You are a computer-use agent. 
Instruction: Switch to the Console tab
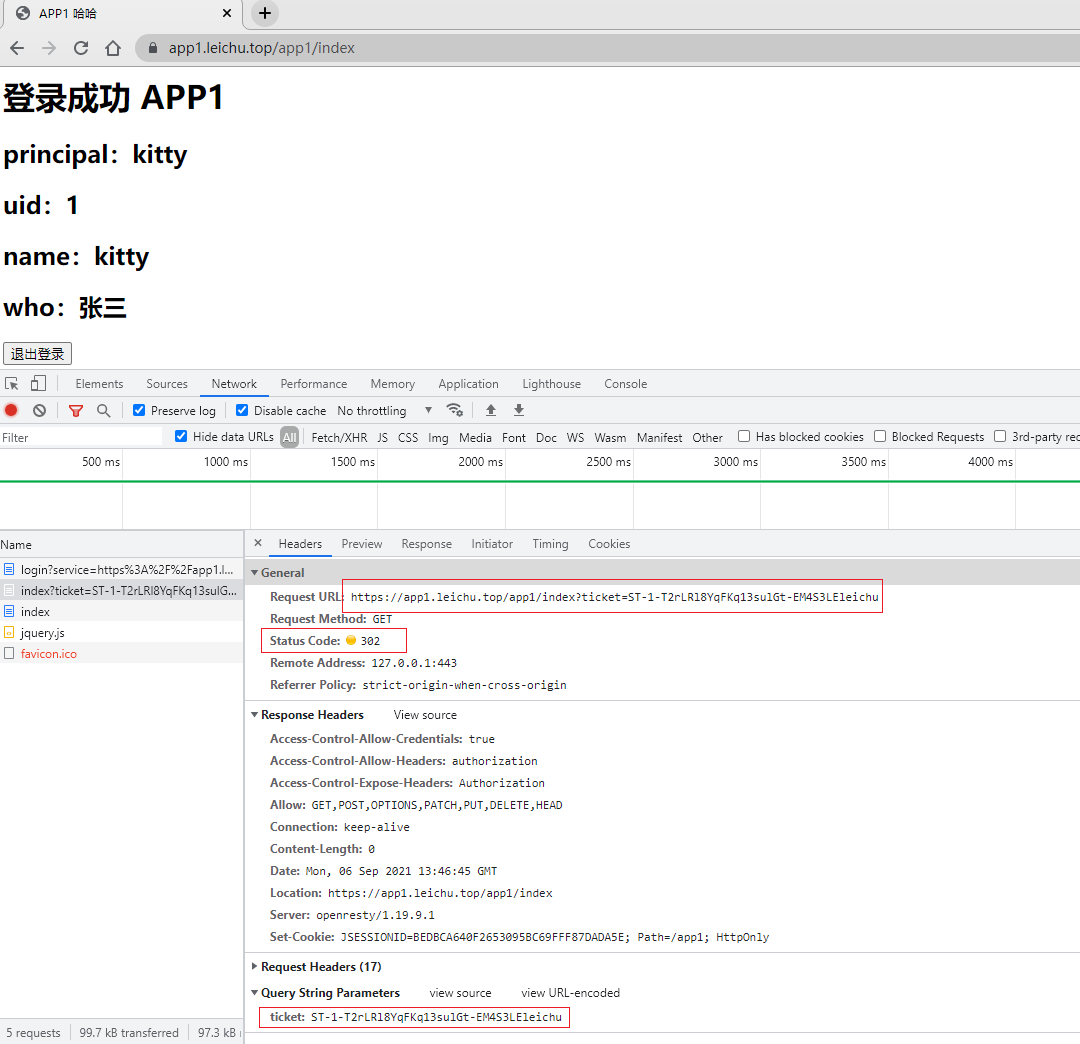(625, 384)
